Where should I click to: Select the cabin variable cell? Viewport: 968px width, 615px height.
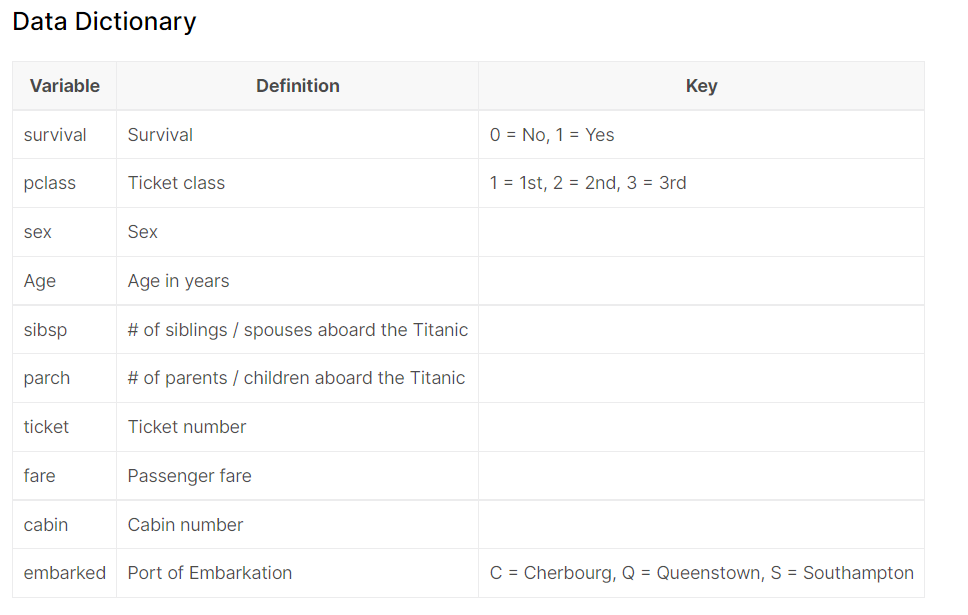point(46,525)
